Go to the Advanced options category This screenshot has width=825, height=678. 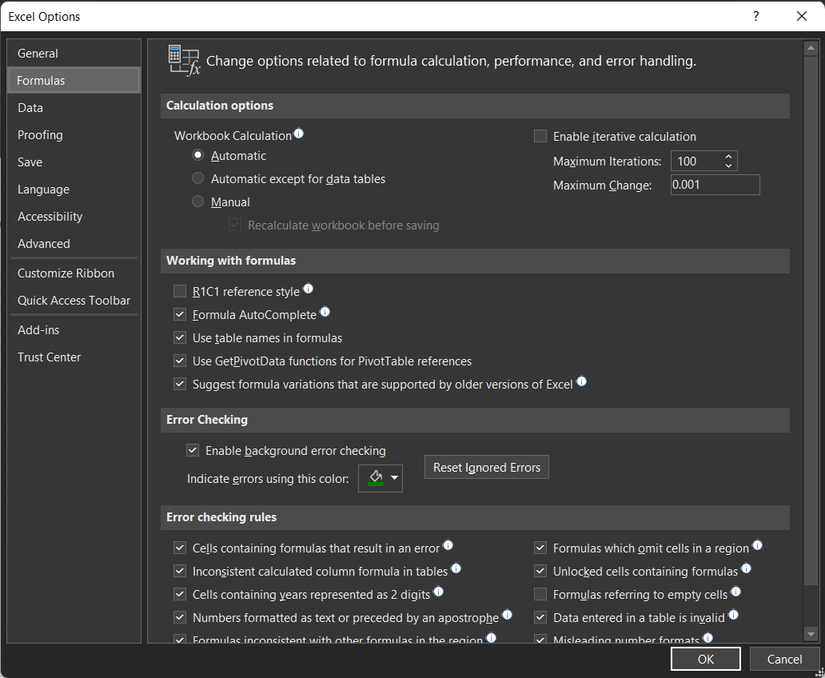(74, 244)
